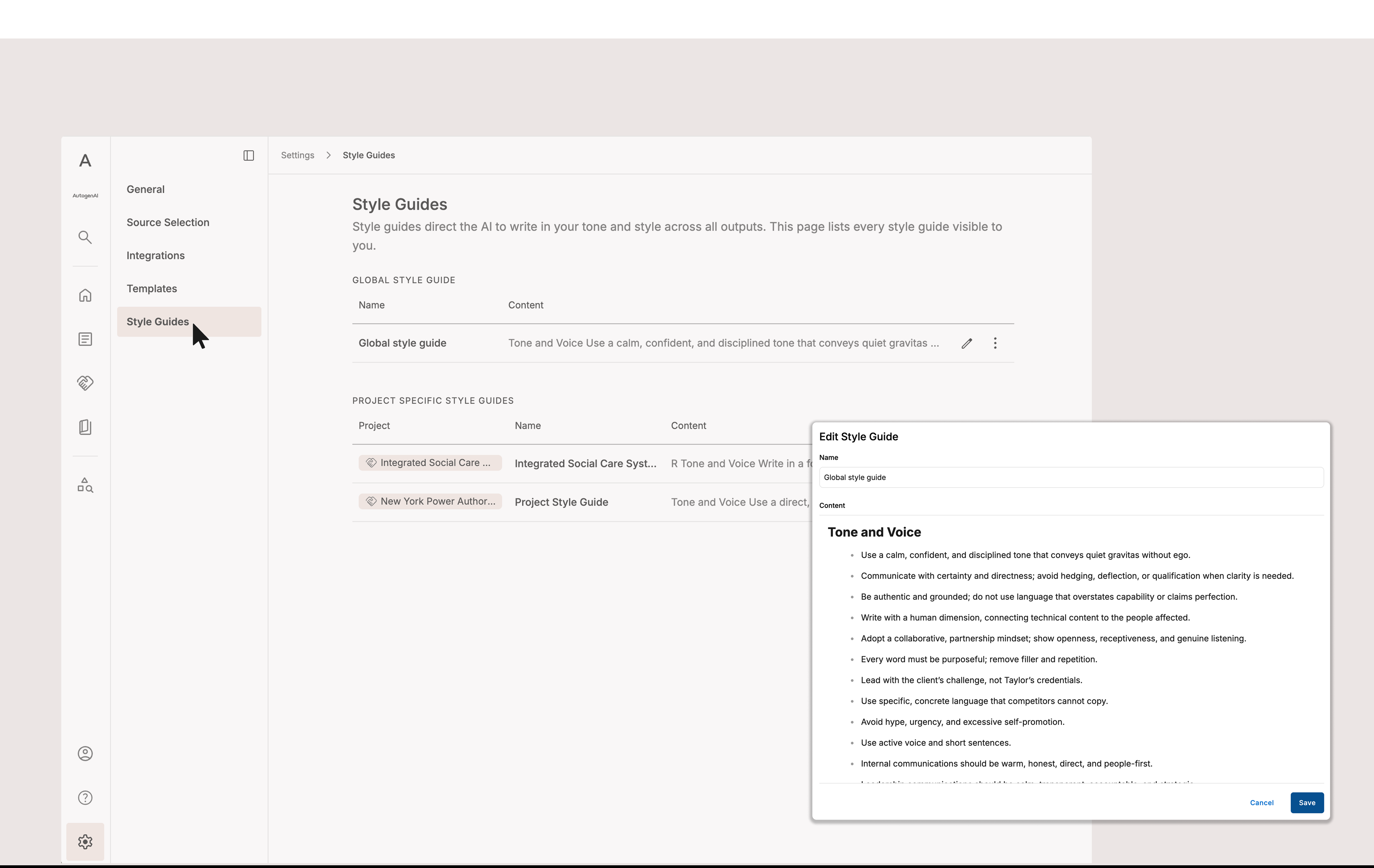The width and height of the screenshot is (1374, 868).
Task: Open the help question mark icon
Action: [x=85, y=798]
